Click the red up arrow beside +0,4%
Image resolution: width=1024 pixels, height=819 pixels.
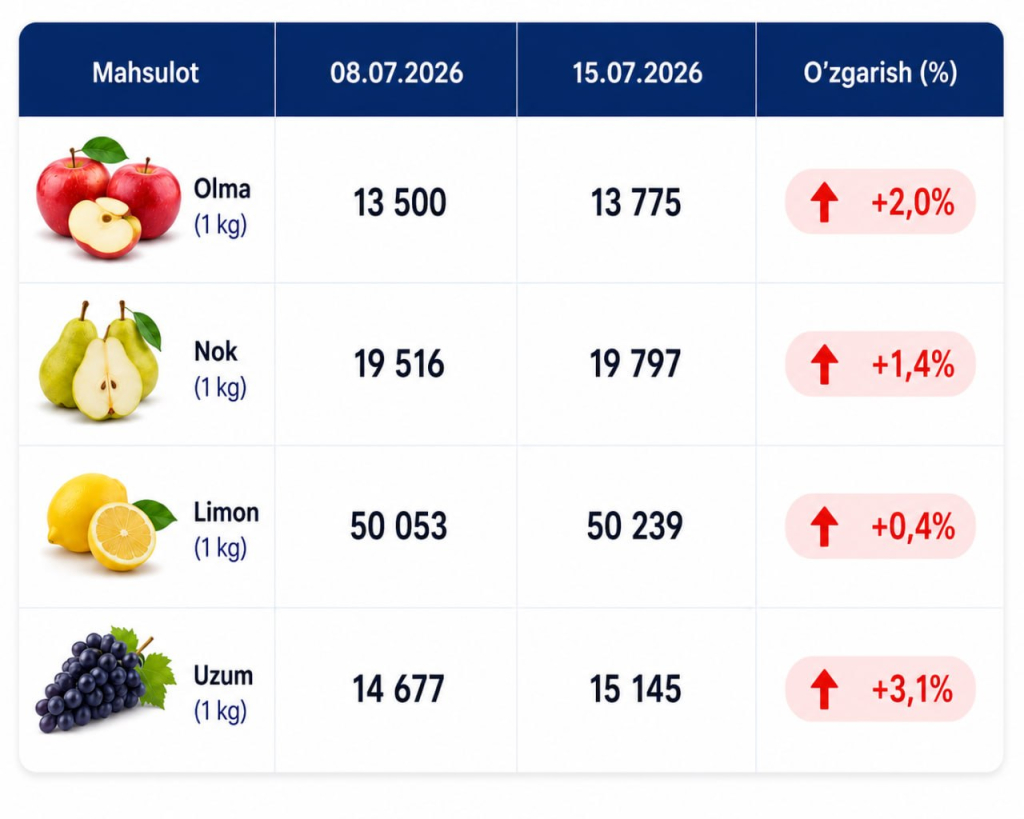[824, 526]
